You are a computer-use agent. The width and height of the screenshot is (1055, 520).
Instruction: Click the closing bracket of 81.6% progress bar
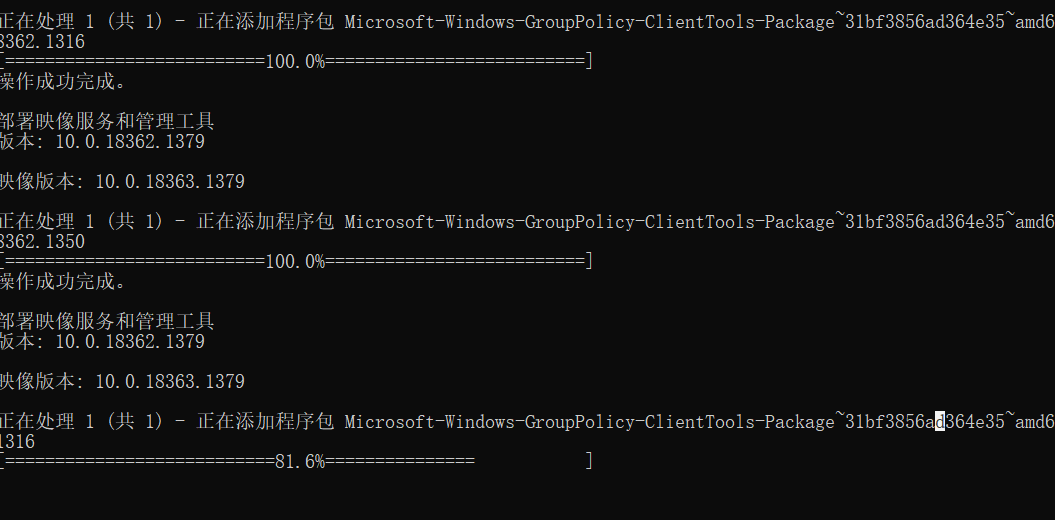(589, 461)
